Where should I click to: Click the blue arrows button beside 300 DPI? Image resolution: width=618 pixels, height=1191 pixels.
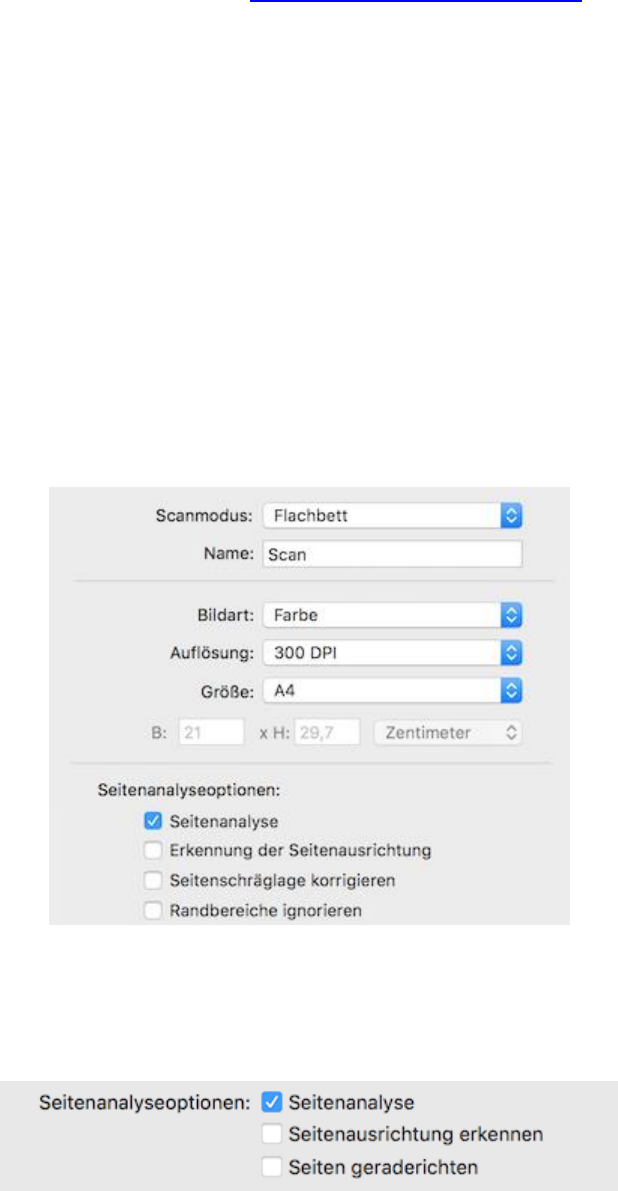coord(512,653)
